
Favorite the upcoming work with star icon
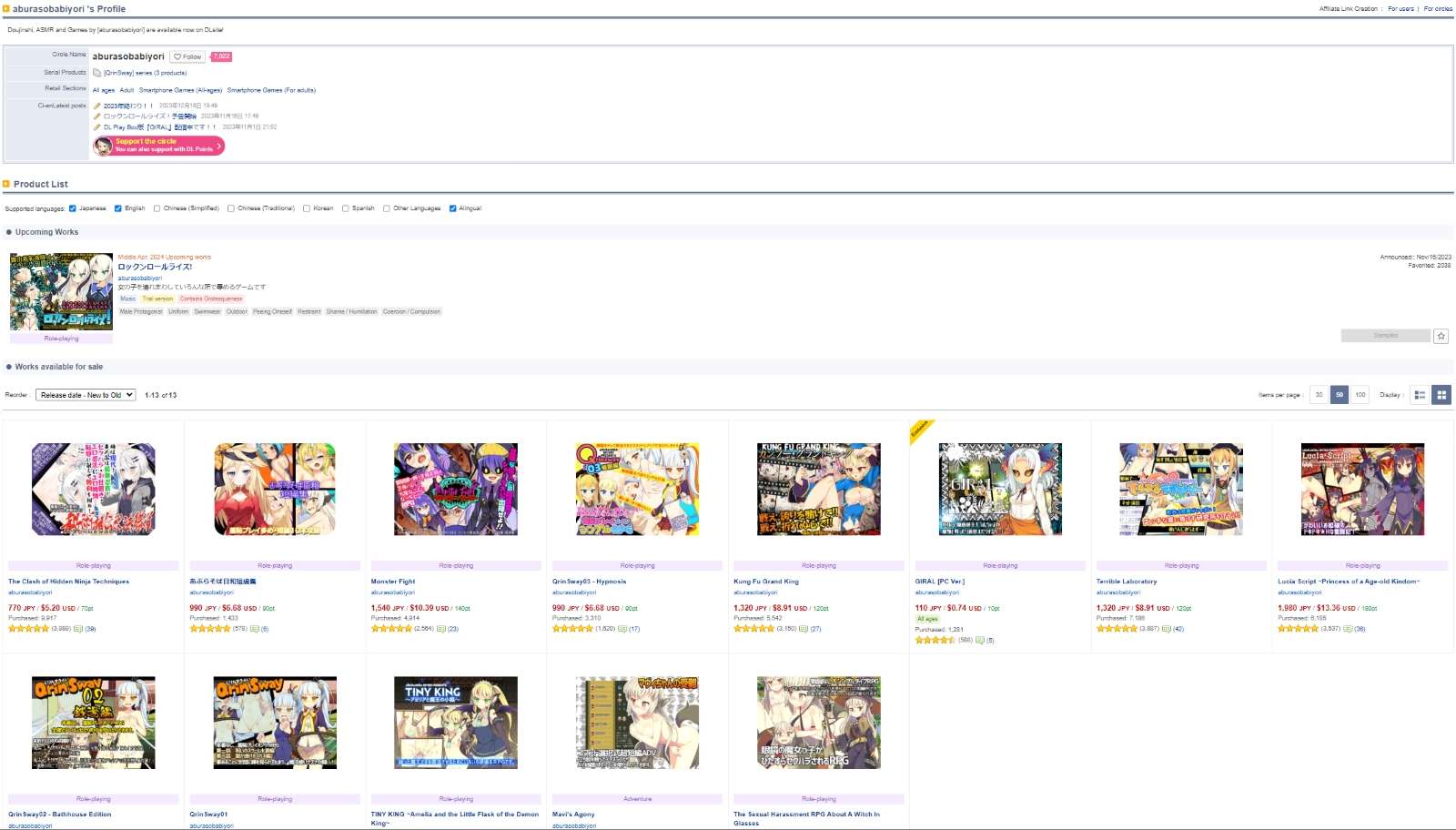tap(1441, 337)
